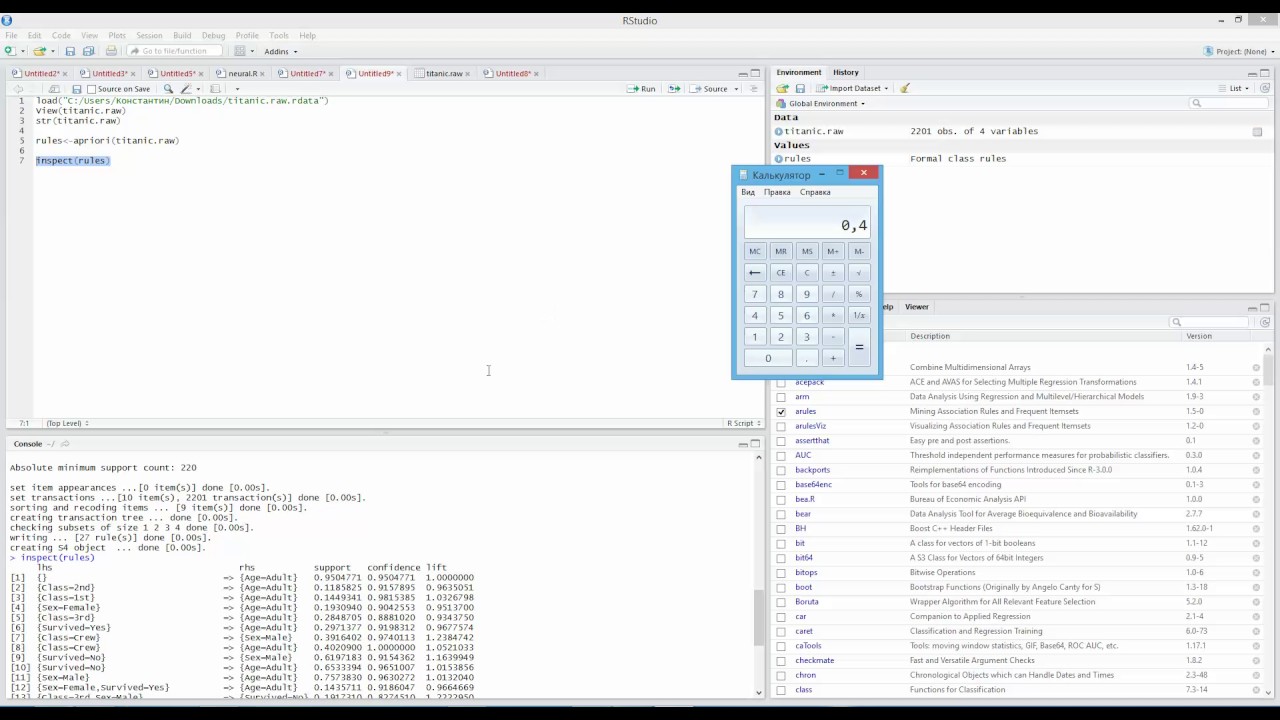The image size is (1280, 720).
Task: Click the Go to file/function field
Action: pos(174,51)
